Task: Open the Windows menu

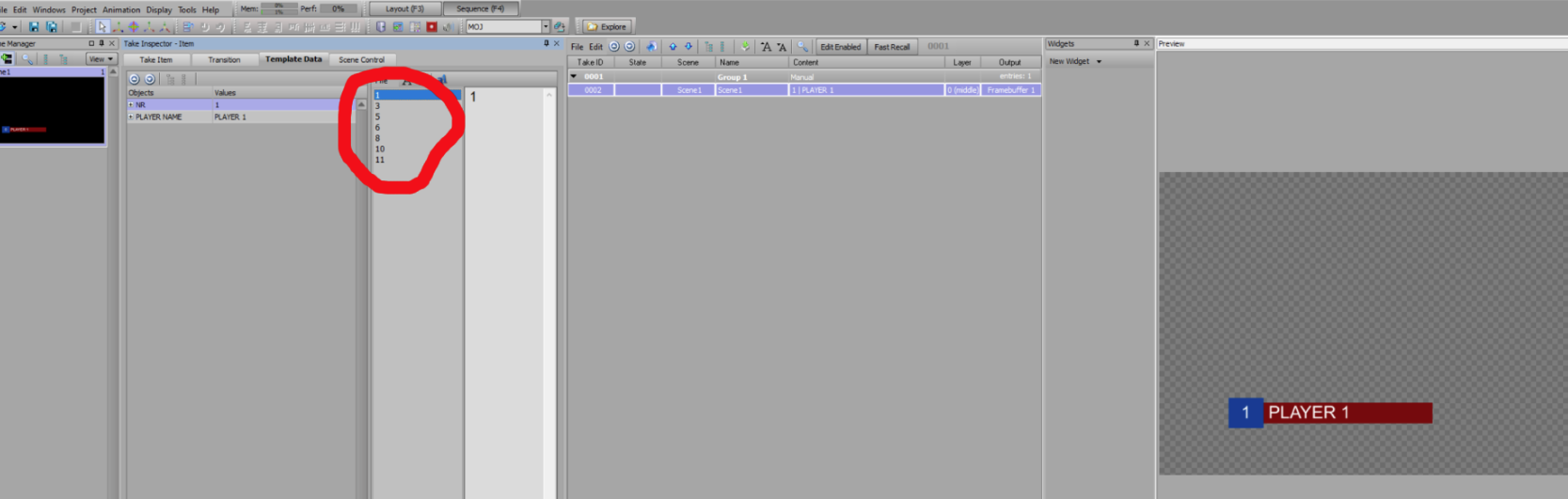Action: click(49, 9)
